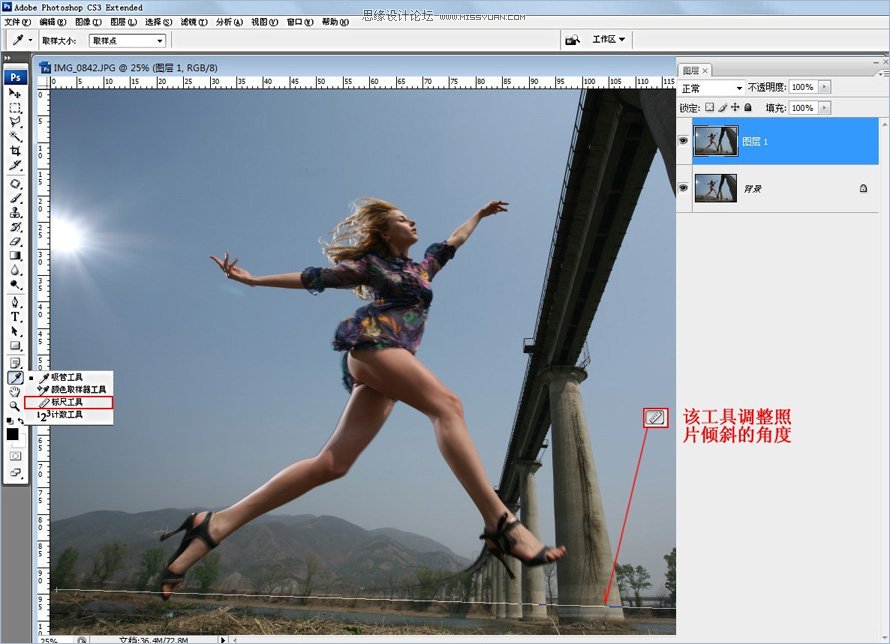
Task: Change screen mode button
Action: tap(15, 473)
